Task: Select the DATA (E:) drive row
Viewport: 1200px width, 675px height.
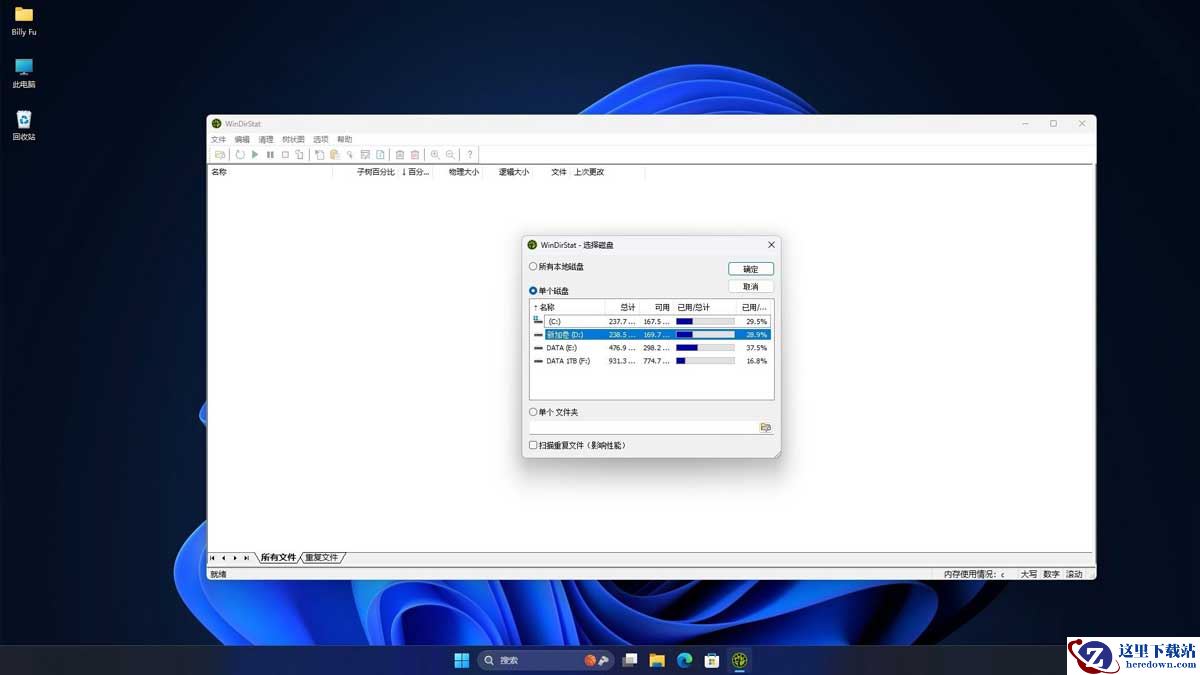Action: 652,347
